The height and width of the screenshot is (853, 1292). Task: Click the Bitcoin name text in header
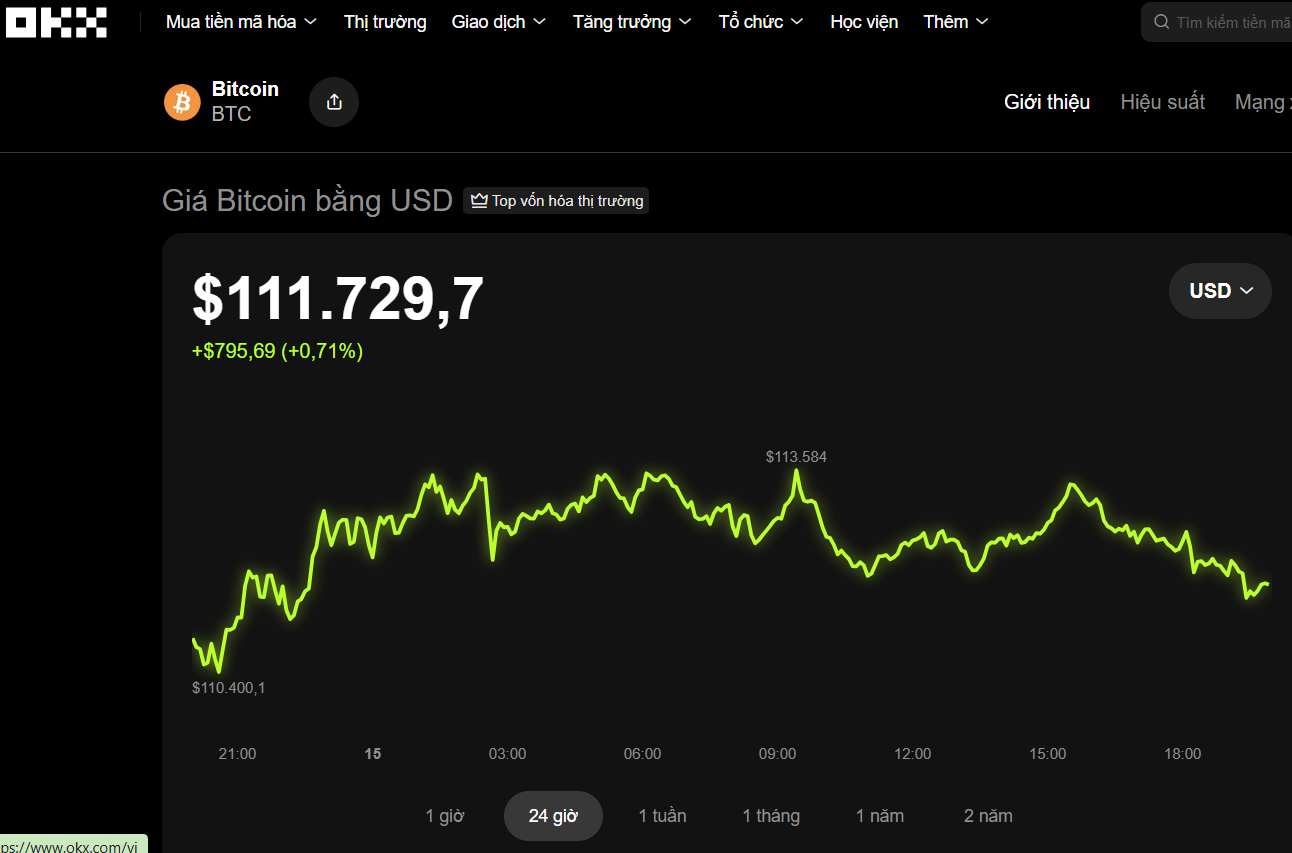click(x=245, y=89)
